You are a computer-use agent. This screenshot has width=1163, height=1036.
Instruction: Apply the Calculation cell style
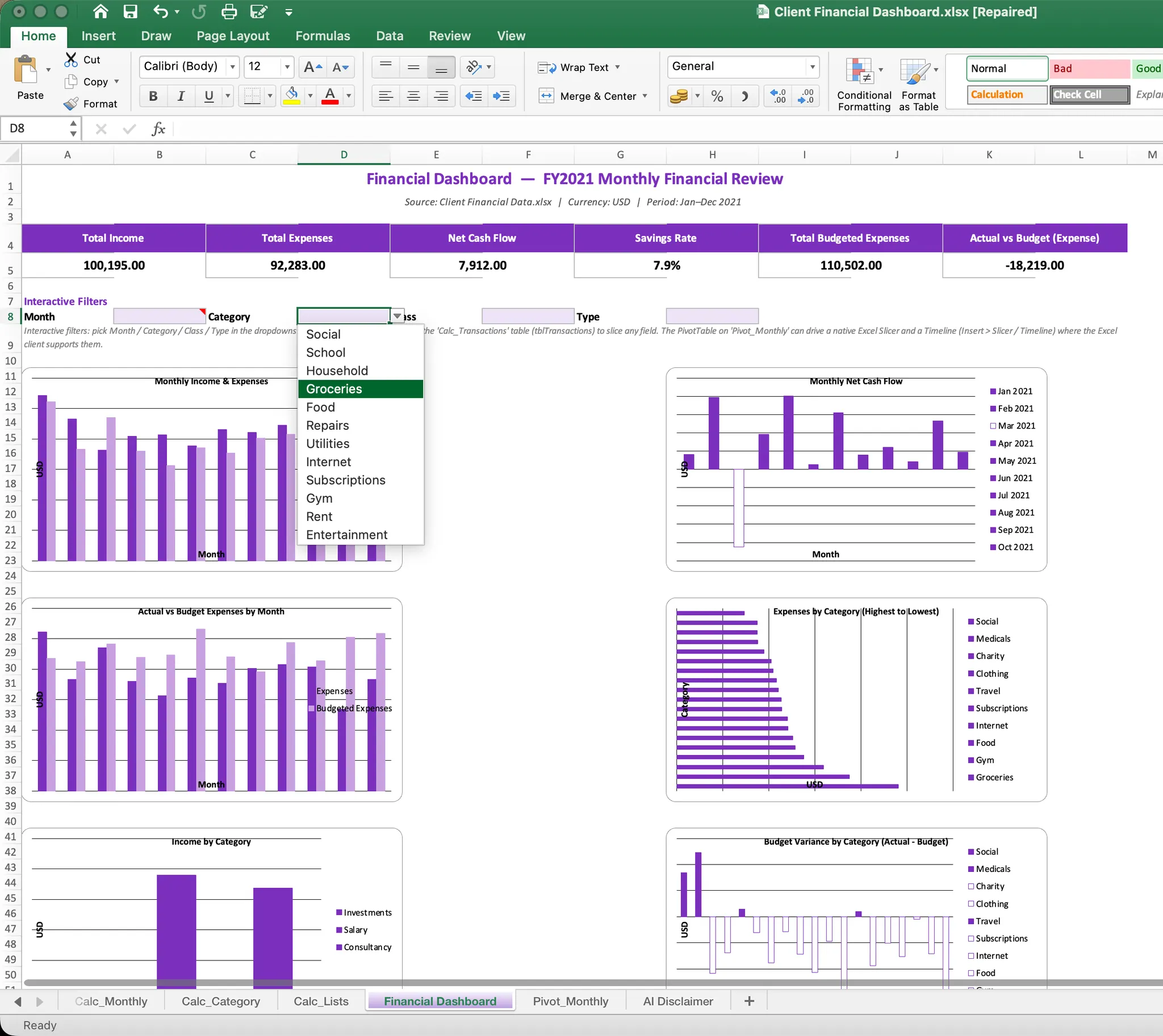point(1007,94)
